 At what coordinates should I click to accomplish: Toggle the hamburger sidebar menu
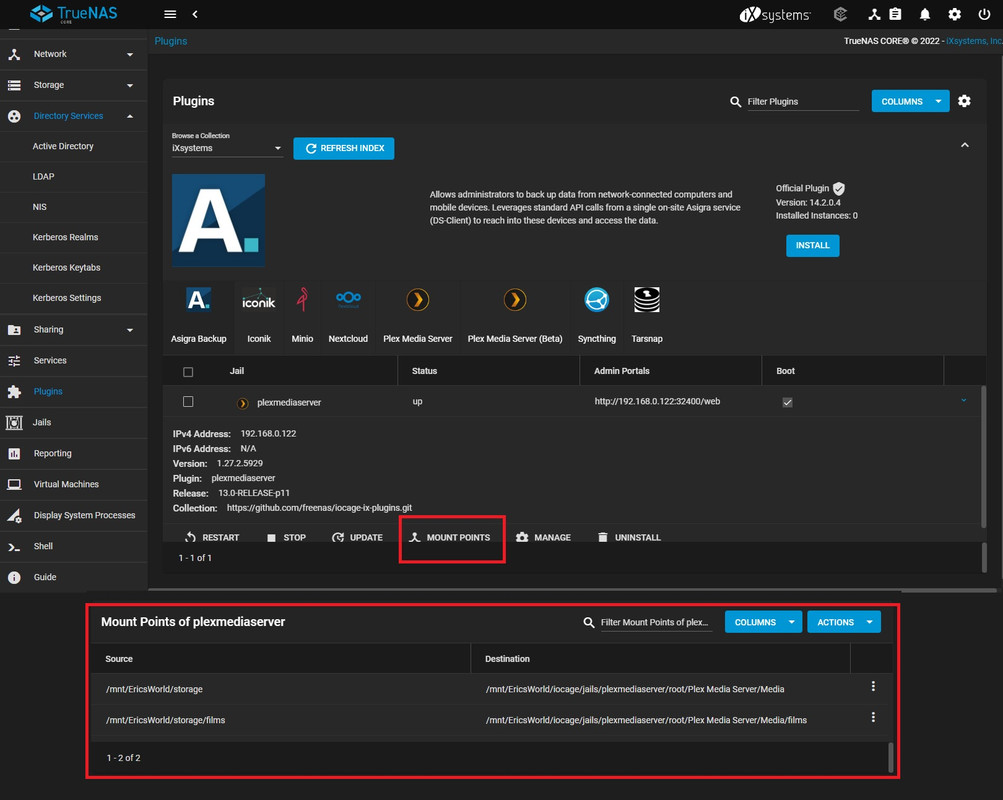(170, 14)
